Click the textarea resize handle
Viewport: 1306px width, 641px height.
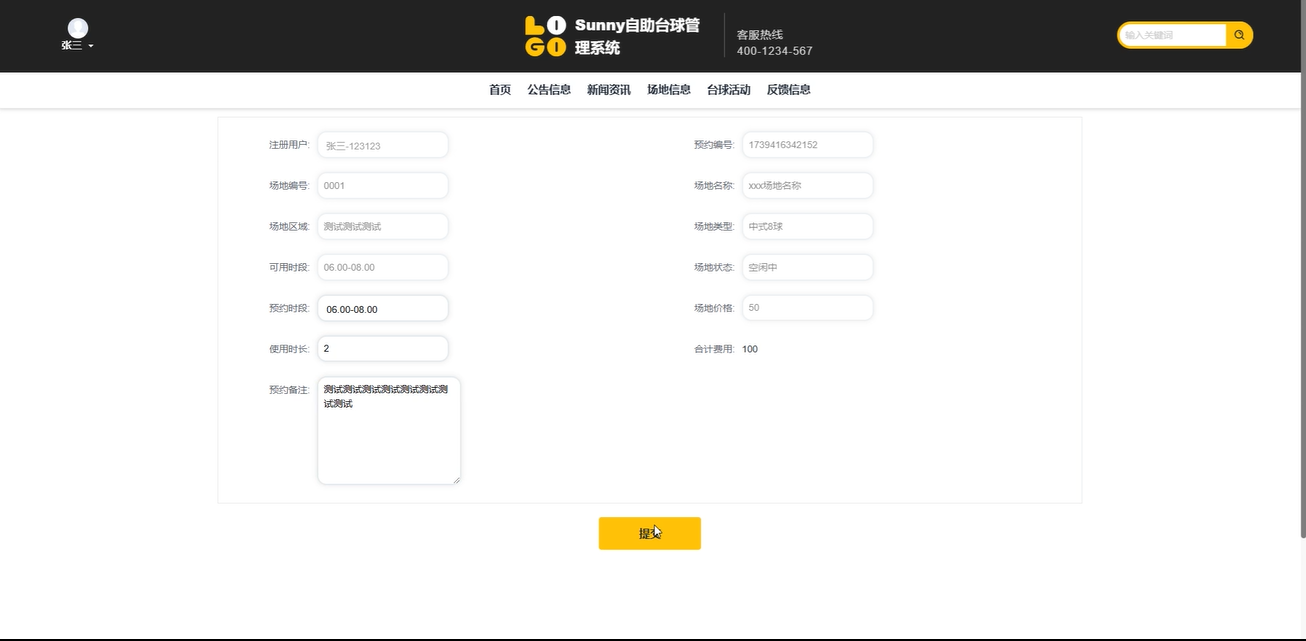pyautogui.click(x=456, y=480)
